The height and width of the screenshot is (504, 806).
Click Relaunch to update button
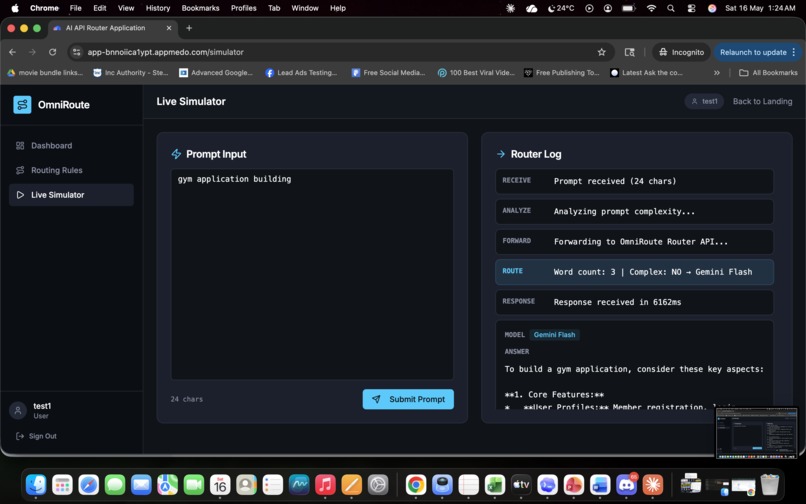(753, 52)
